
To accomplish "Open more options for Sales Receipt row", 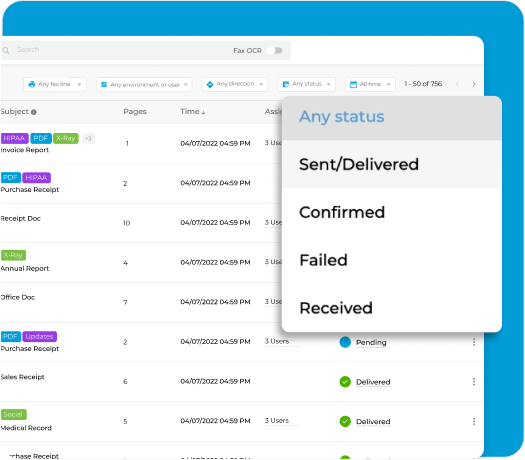I will click(x=474, y=382).
